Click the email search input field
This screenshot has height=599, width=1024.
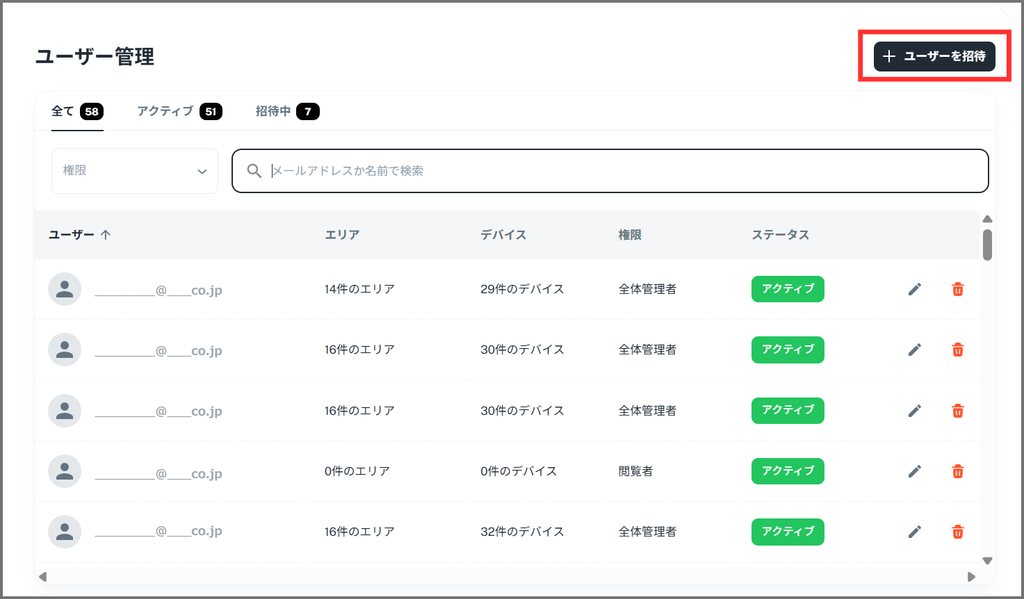(620, 171)
